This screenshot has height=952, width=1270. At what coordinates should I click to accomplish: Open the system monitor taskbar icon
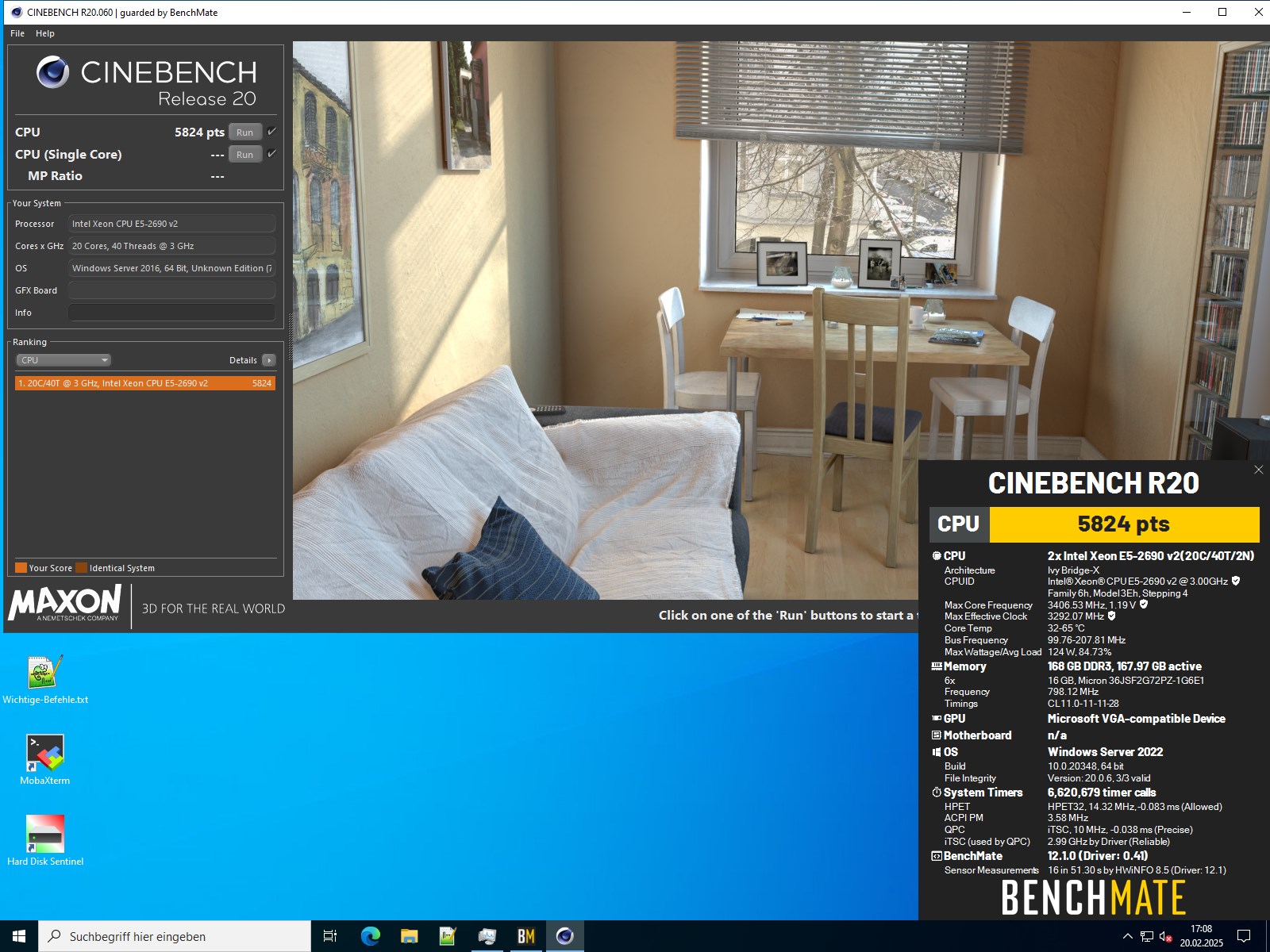(x=487, y=936)
